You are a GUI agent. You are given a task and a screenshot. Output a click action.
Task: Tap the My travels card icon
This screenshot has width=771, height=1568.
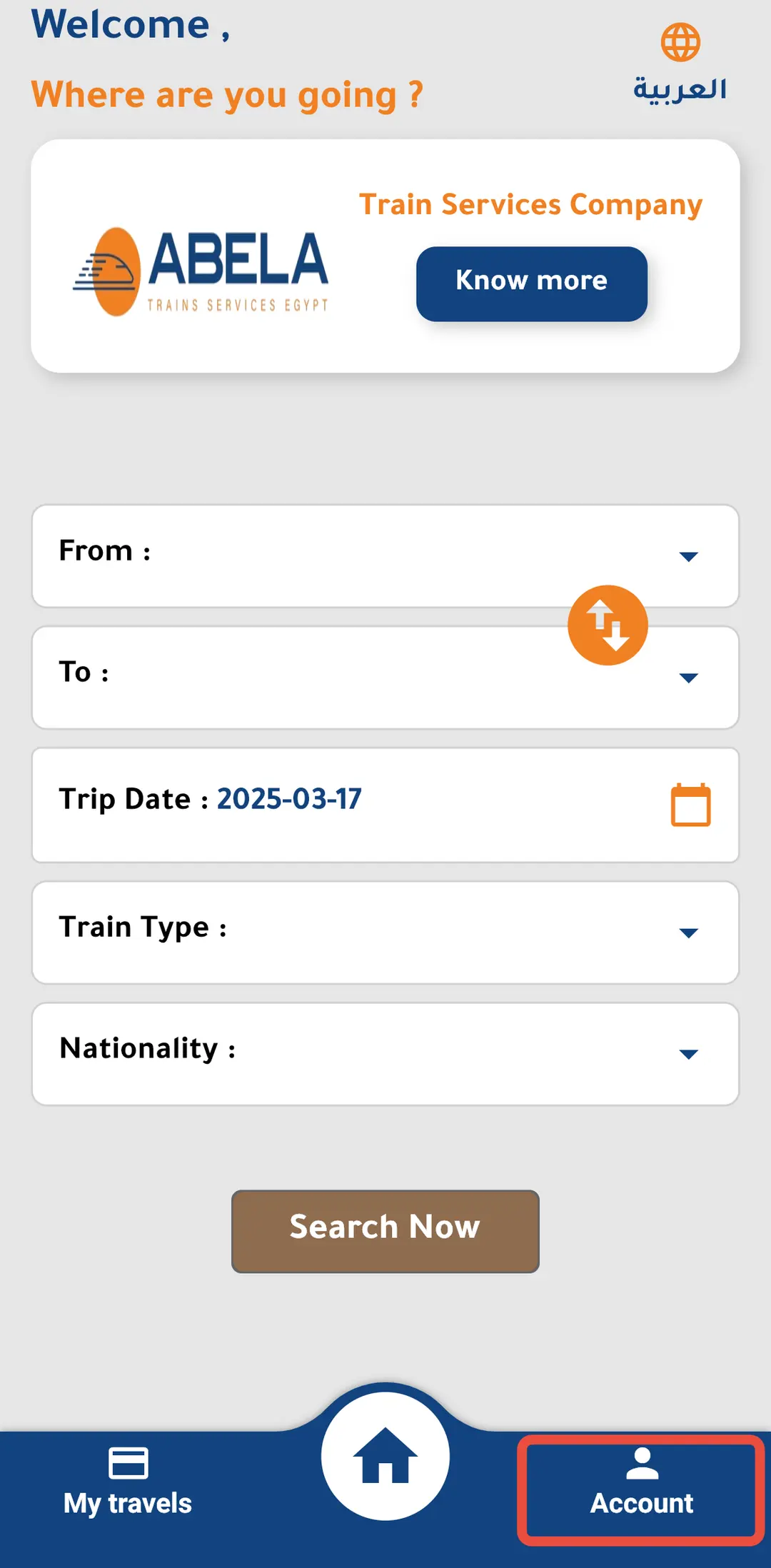click(128, 1463)
